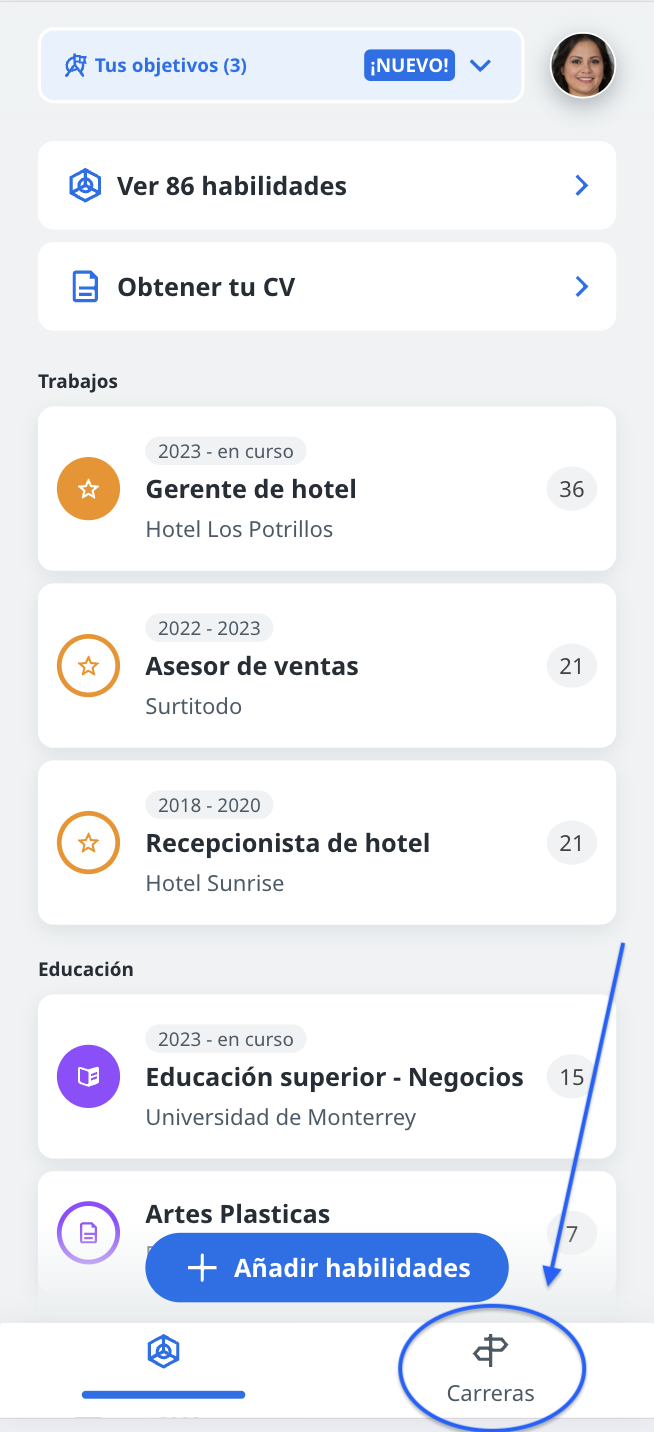This screenshot has height=1432, width=654.
Task: Click the document icon in Obtener tu CV
Action: click(86, 287)
